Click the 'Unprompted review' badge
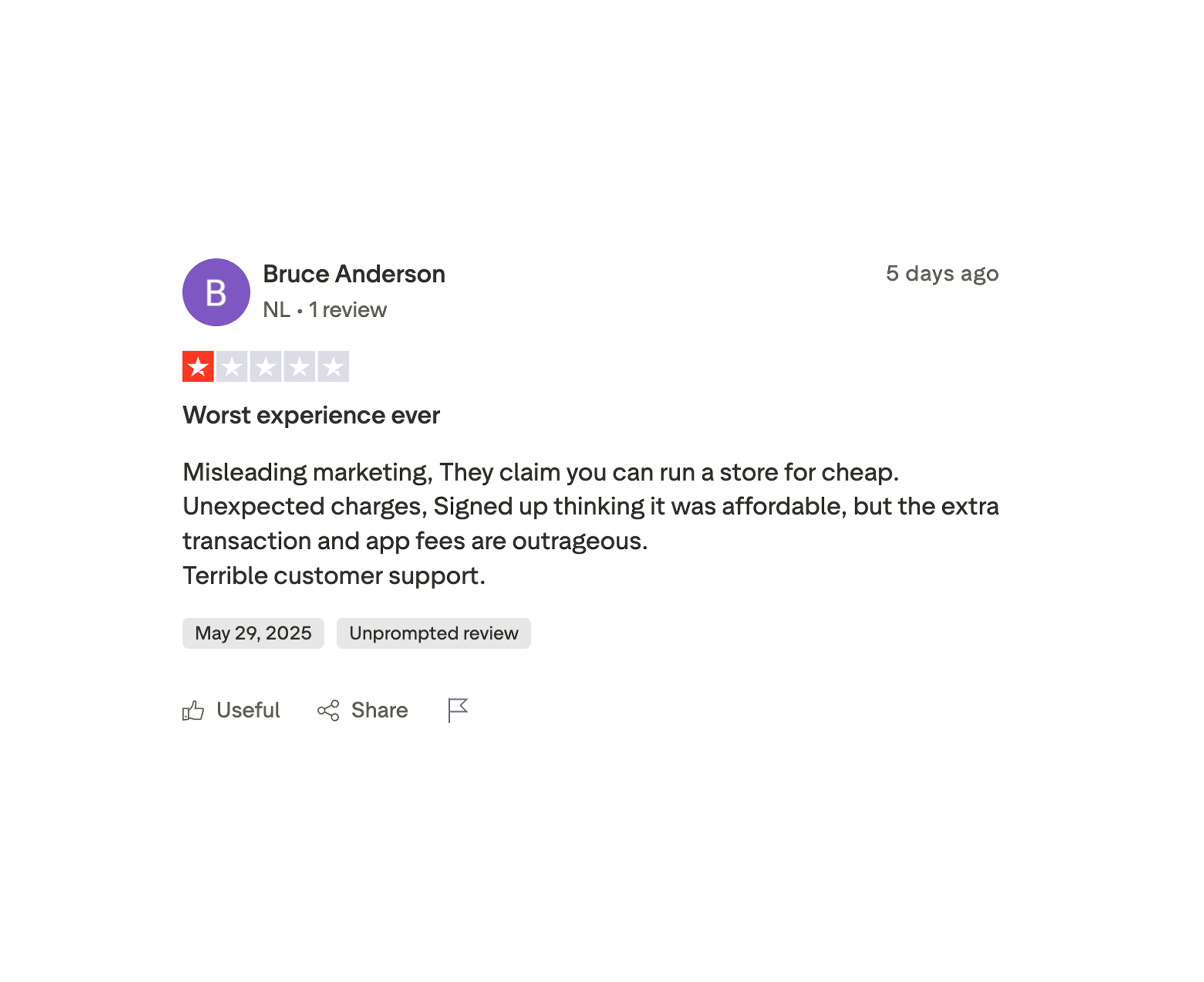This screenshot has height=982, width=1204. (x=434, y=633)
